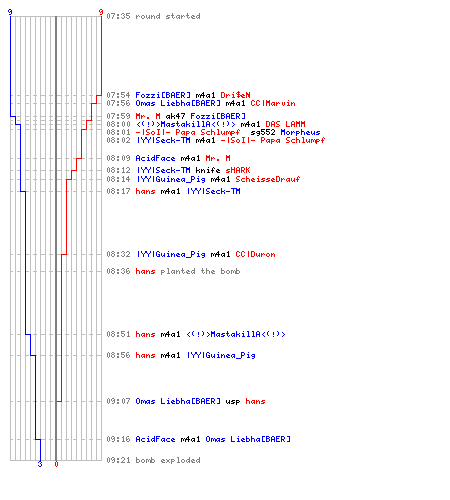The image size is (450, 500).
Task: Click the blue team final count 3
Action: tap(40, 464)
